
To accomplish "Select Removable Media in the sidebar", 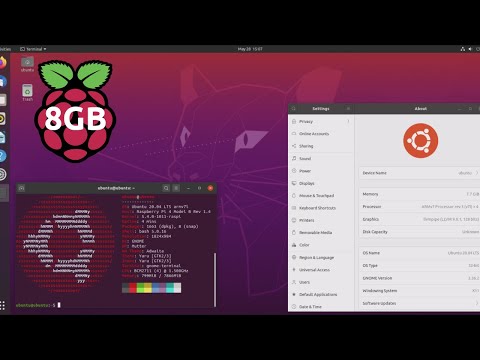I will point(321,233).
